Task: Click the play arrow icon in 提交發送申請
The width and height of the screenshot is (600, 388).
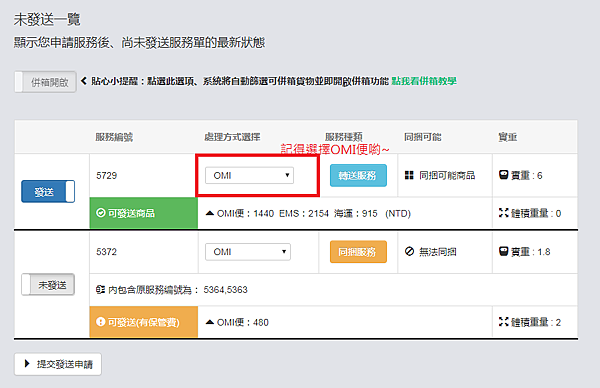Action: (x=27, y=364)
